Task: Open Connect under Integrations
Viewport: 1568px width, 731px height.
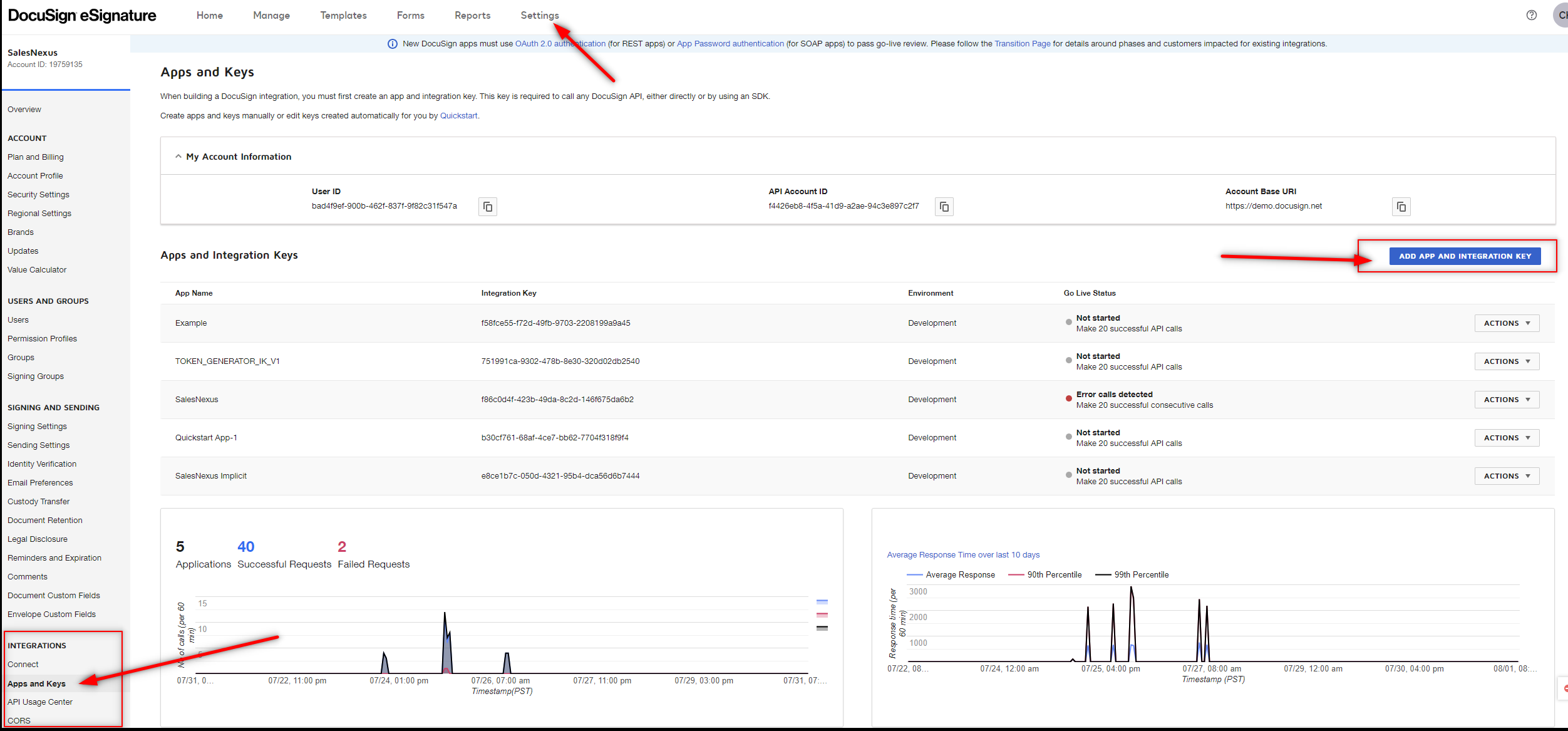Action: click(x=23, y=665)
